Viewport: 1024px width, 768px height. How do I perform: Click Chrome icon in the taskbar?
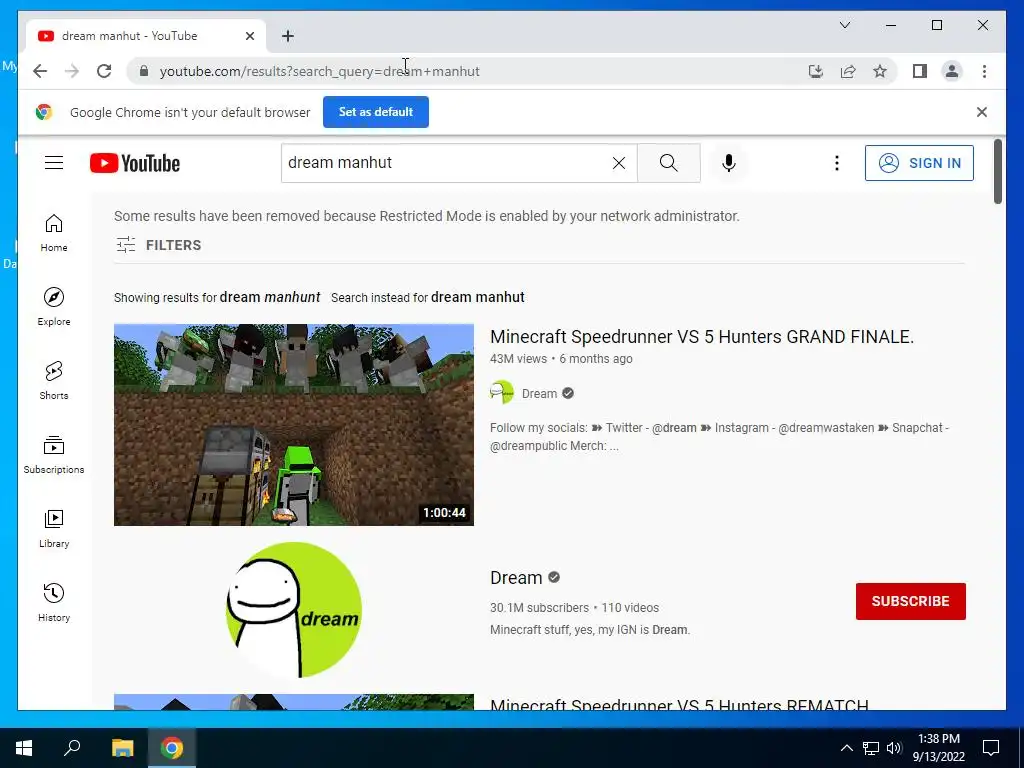[172, 748]
